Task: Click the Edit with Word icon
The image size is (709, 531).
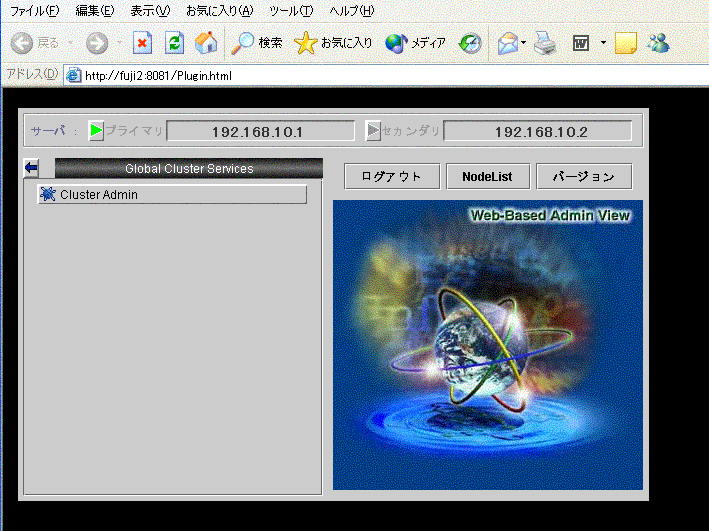Action: click(x=581, y=43)
